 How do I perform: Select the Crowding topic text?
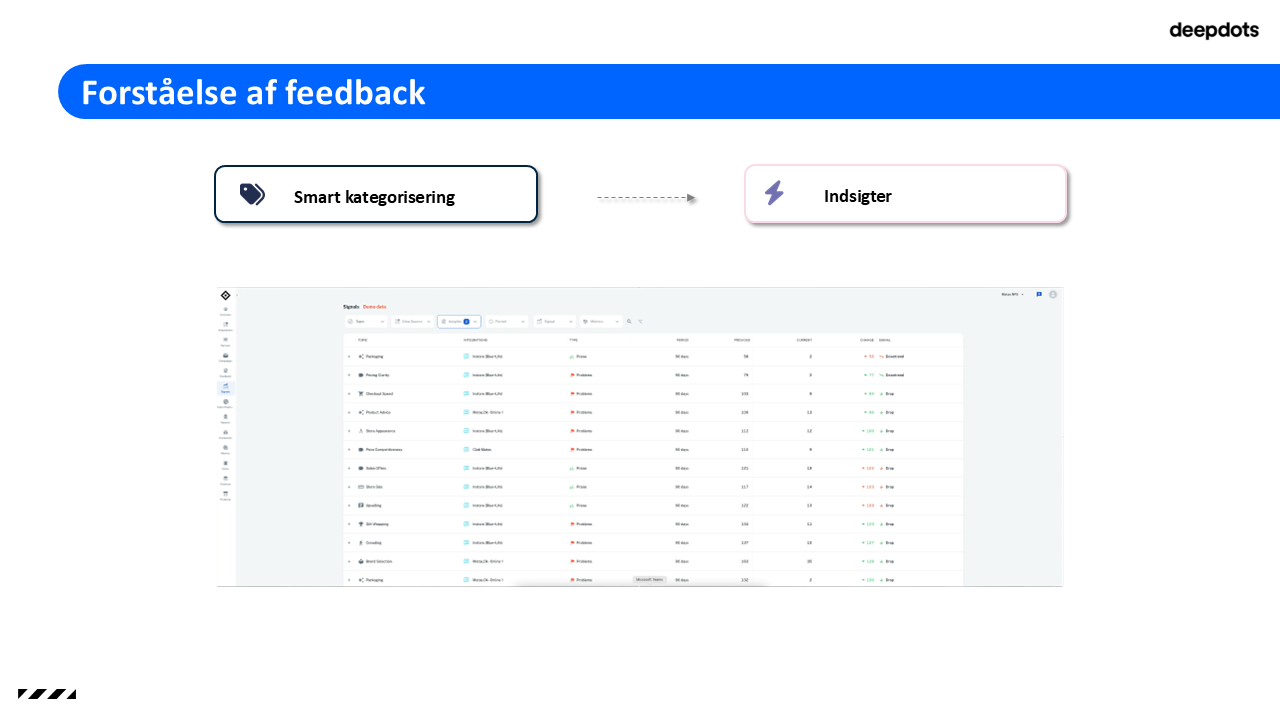tap(375, 543)
